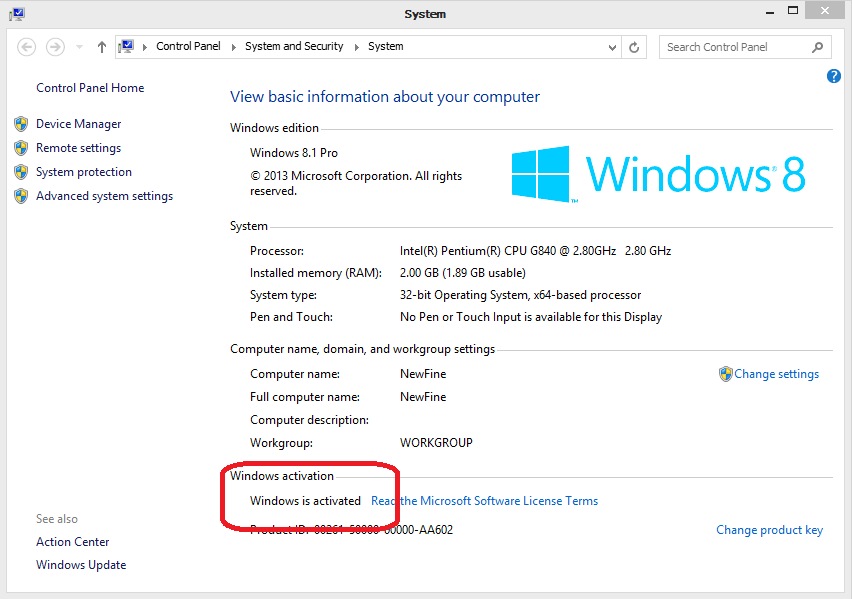
Task: Click shield icon beside Device Manager
Action: [x=21, y=124]
